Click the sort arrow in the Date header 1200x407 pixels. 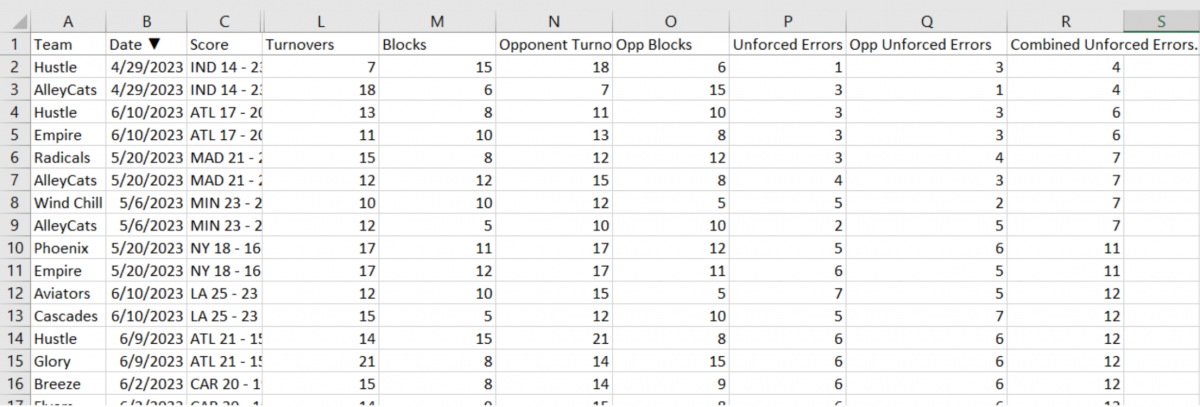154,44
